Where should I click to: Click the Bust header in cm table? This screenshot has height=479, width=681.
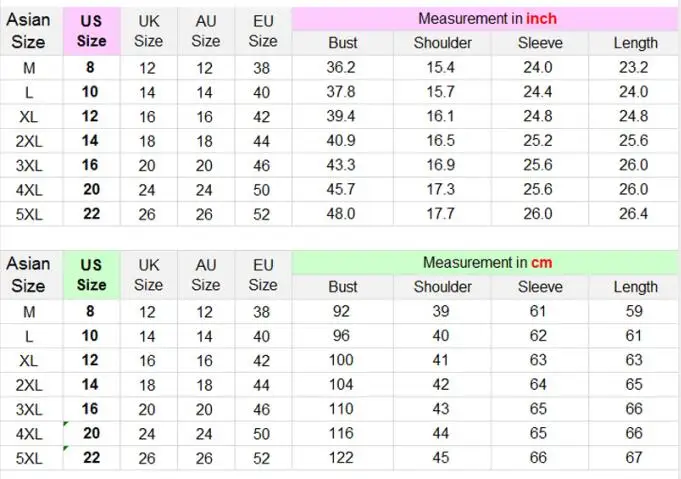(342, 287)
